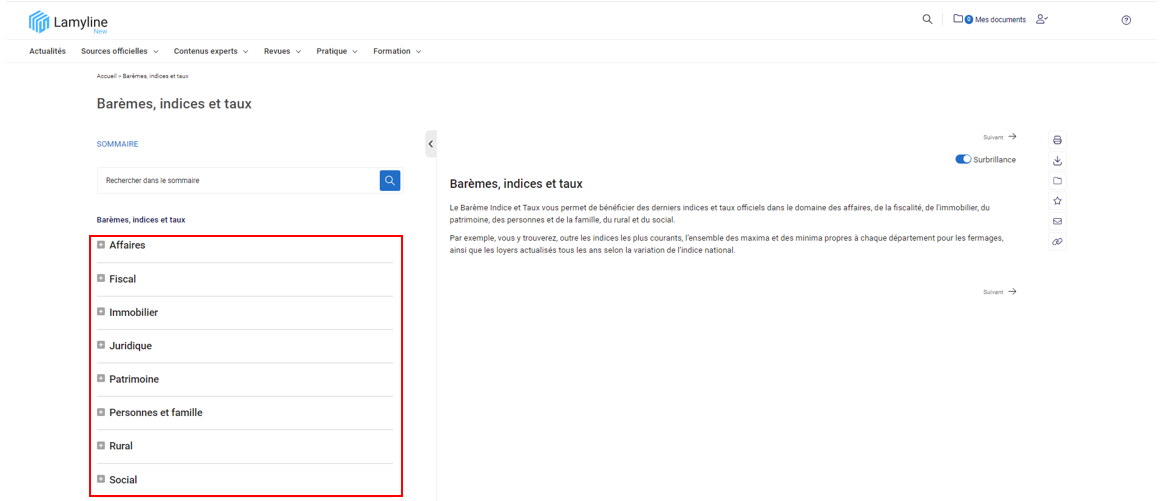This screenshot has height=501, width=1171.
Task: Save to folder via the side folder icon
Action: pos(1057,181)
